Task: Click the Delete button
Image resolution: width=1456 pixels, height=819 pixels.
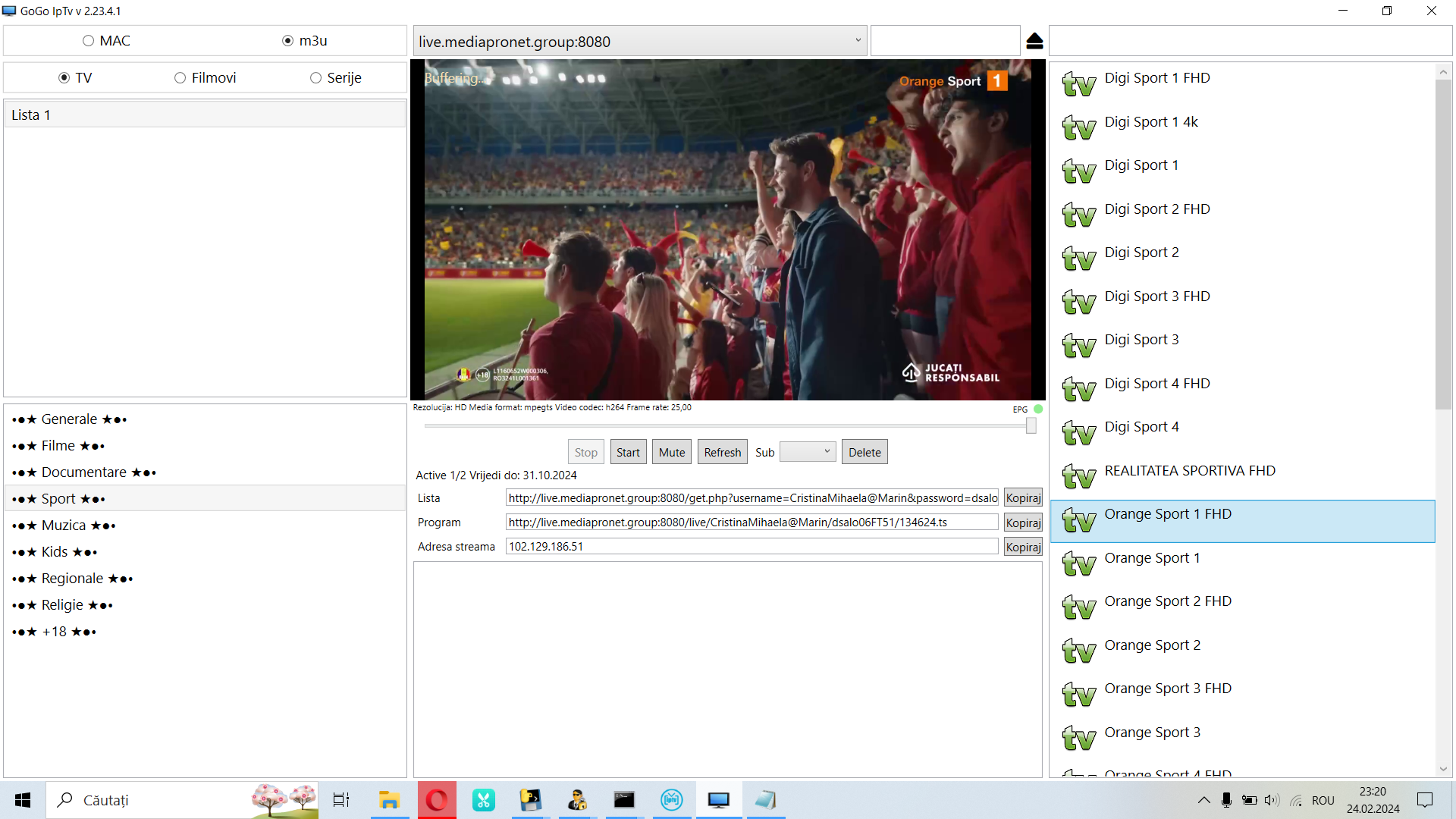Action: [864, 452]
